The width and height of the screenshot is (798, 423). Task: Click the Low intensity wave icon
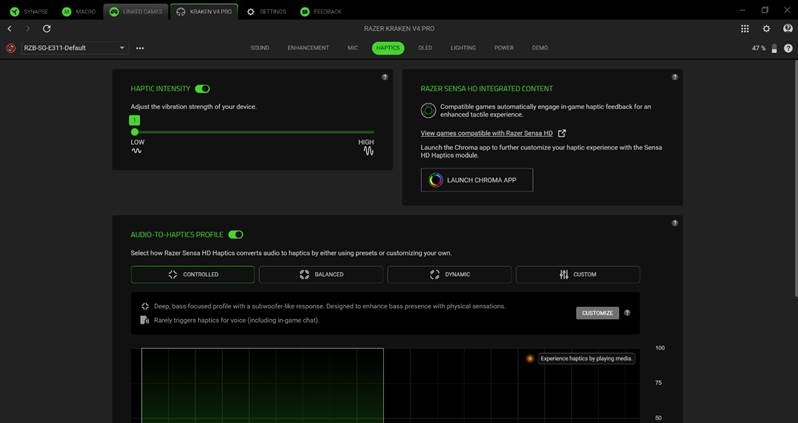tap(136, 151)
